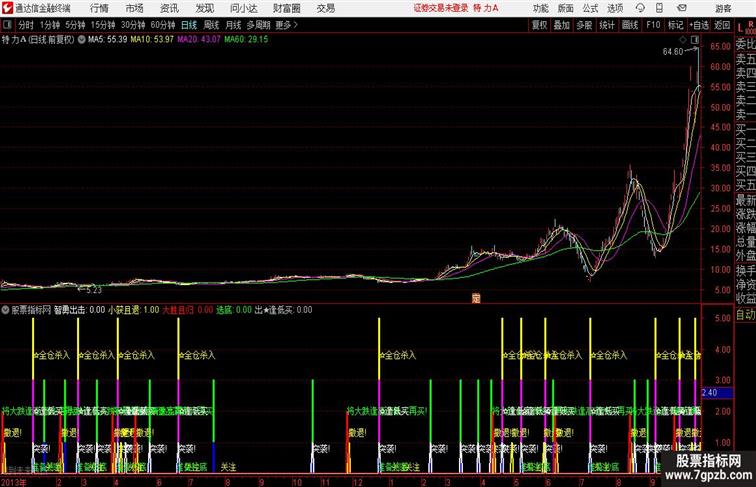Click the 多股 multi-stock button

(584, 25)
